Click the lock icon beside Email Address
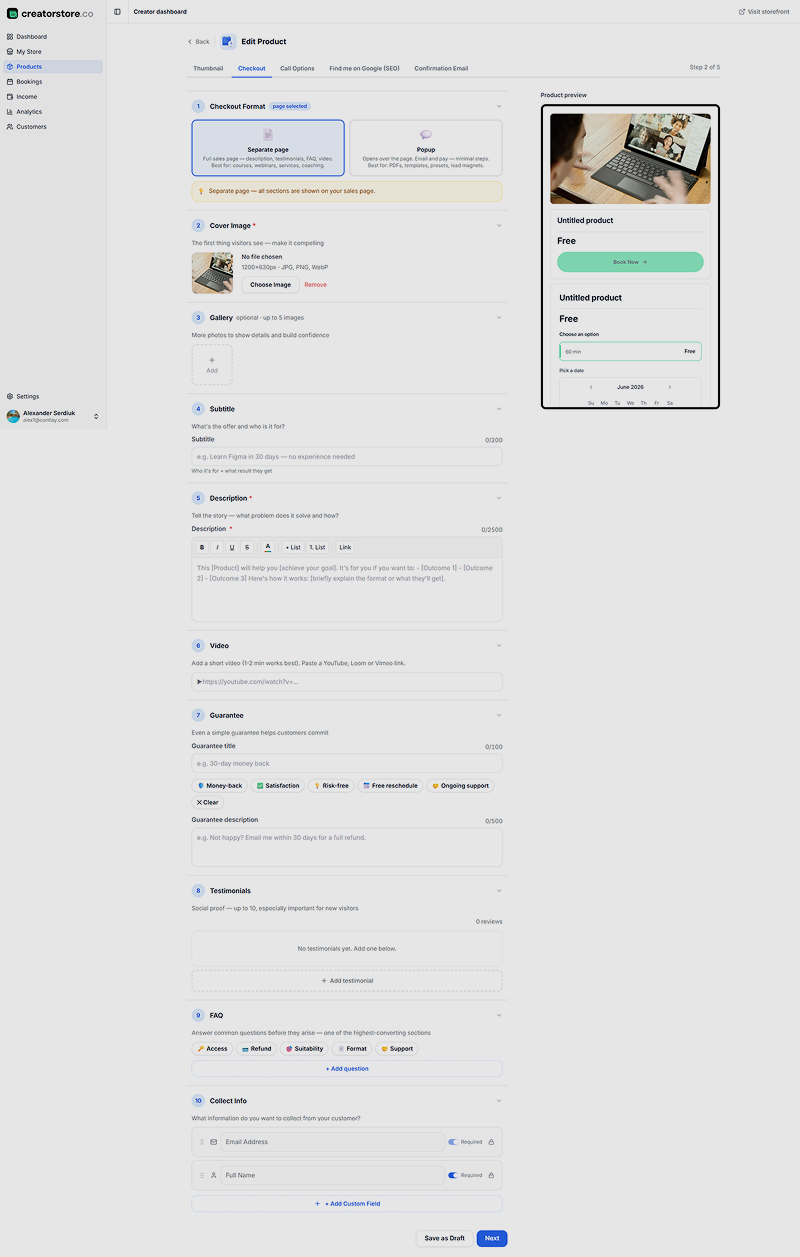800x1257 pixels. click(491, 1142)
